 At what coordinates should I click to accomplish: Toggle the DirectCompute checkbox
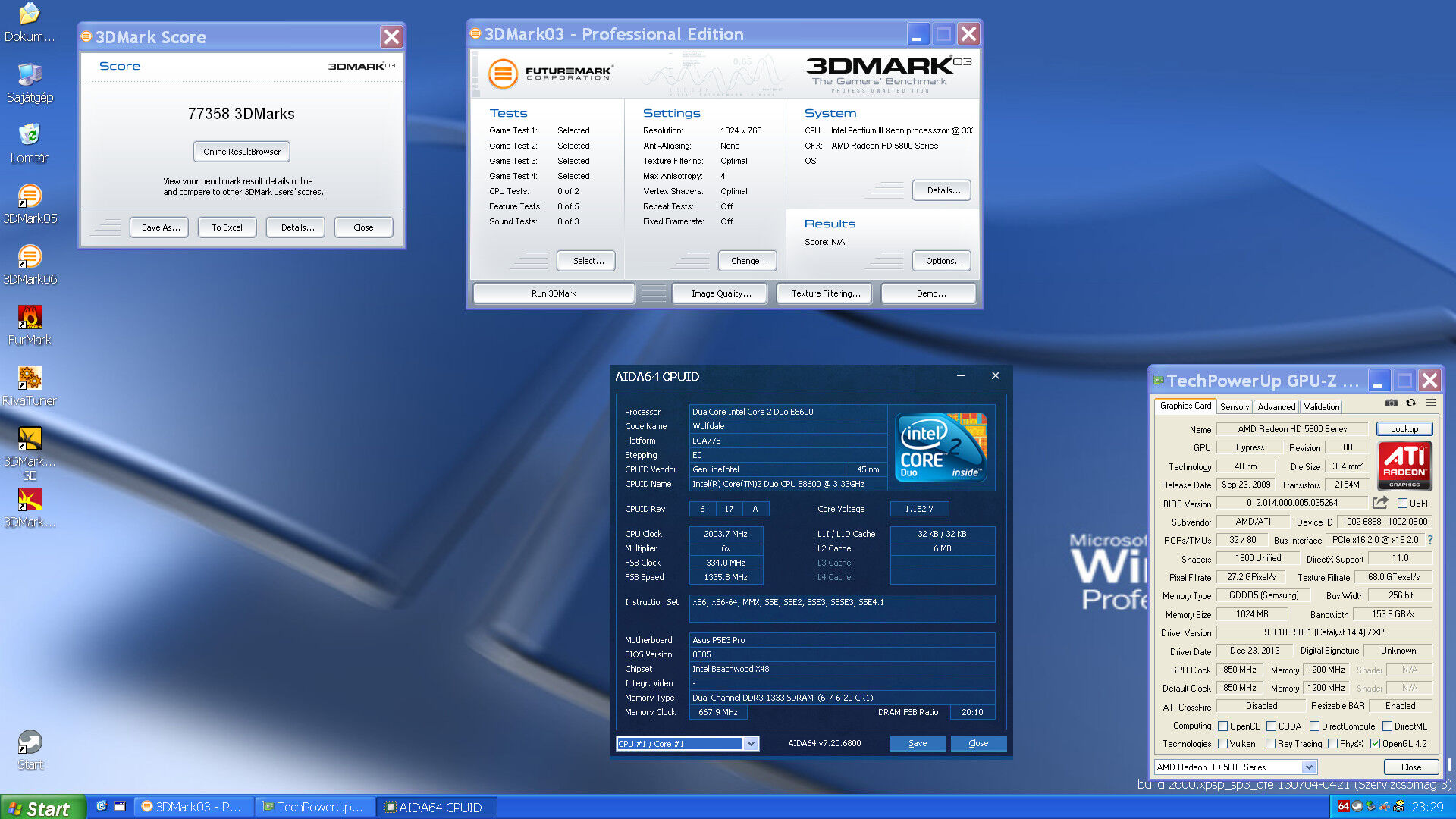[x=1314, y=726]
